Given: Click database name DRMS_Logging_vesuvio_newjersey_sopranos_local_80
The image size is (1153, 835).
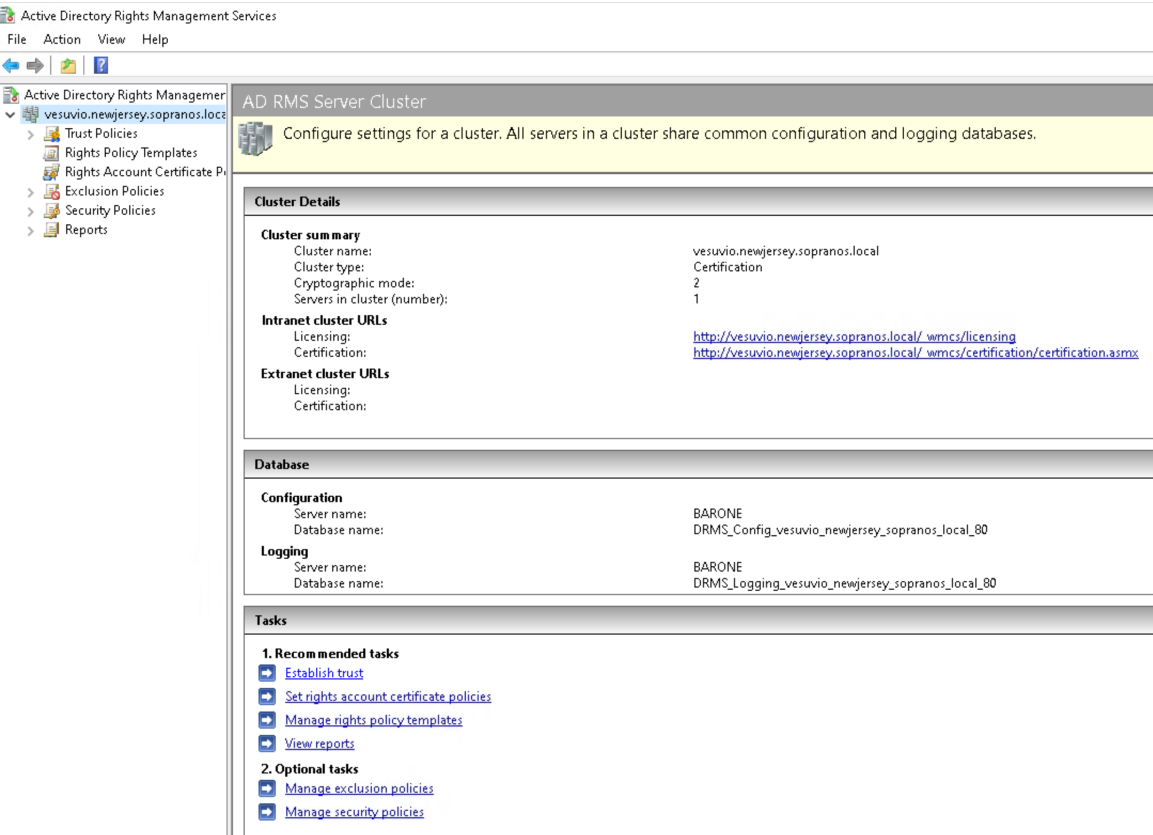Looking at the screenshot, I should (844, 583).
